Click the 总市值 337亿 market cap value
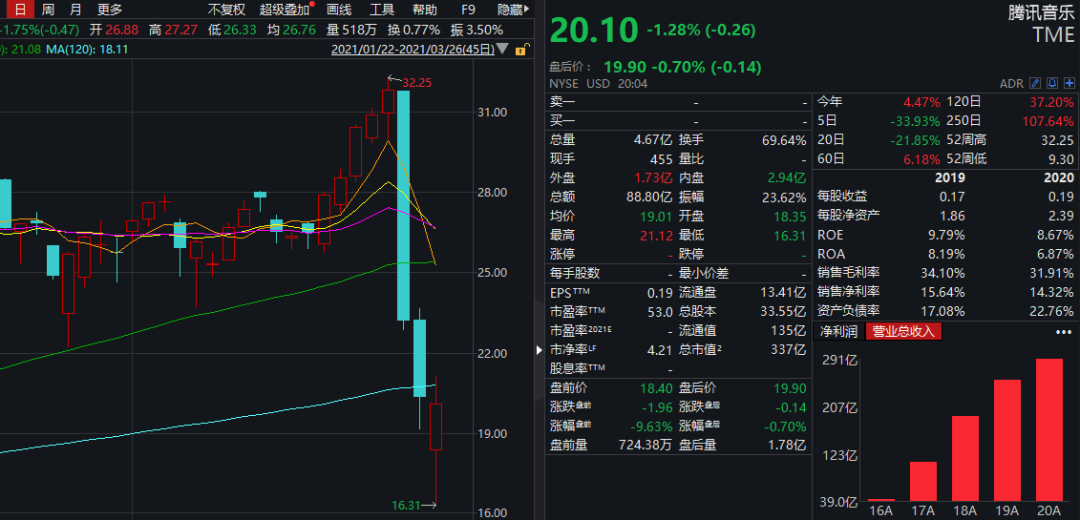 tap(788, 349)
